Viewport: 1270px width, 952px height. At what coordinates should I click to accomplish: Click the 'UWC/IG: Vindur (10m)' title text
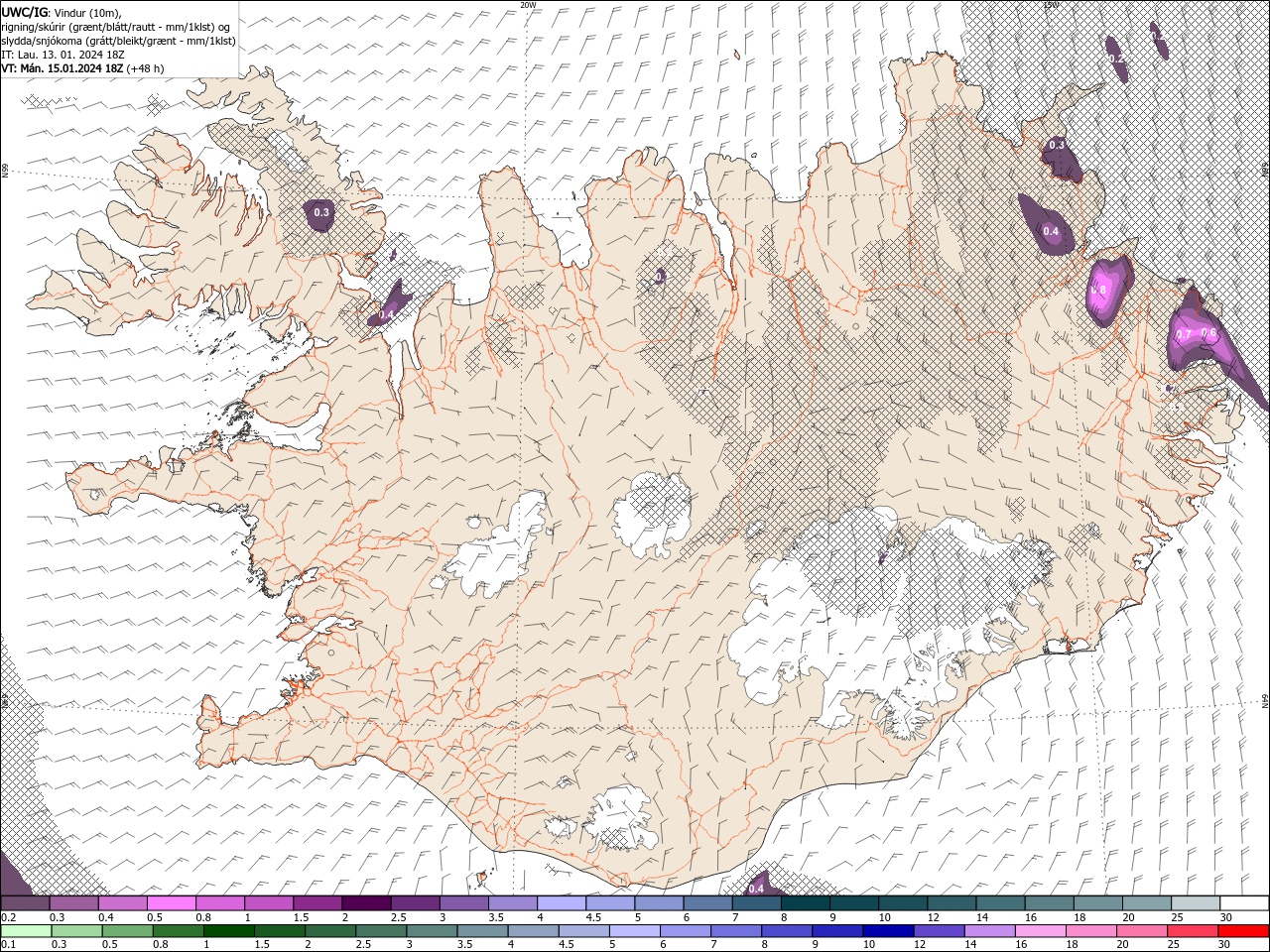61,12
